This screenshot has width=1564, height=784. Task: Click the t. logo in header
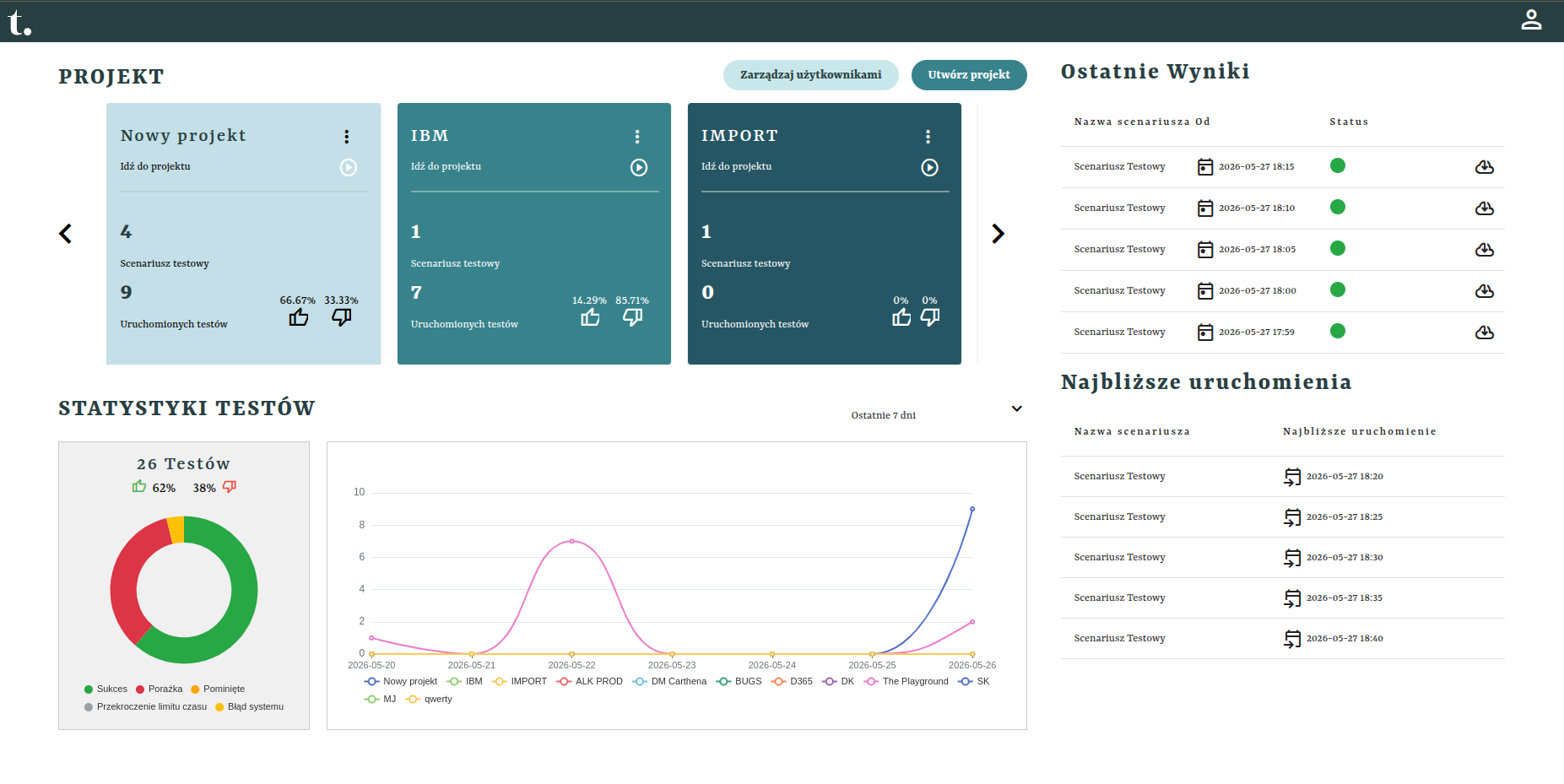[19, 22]
